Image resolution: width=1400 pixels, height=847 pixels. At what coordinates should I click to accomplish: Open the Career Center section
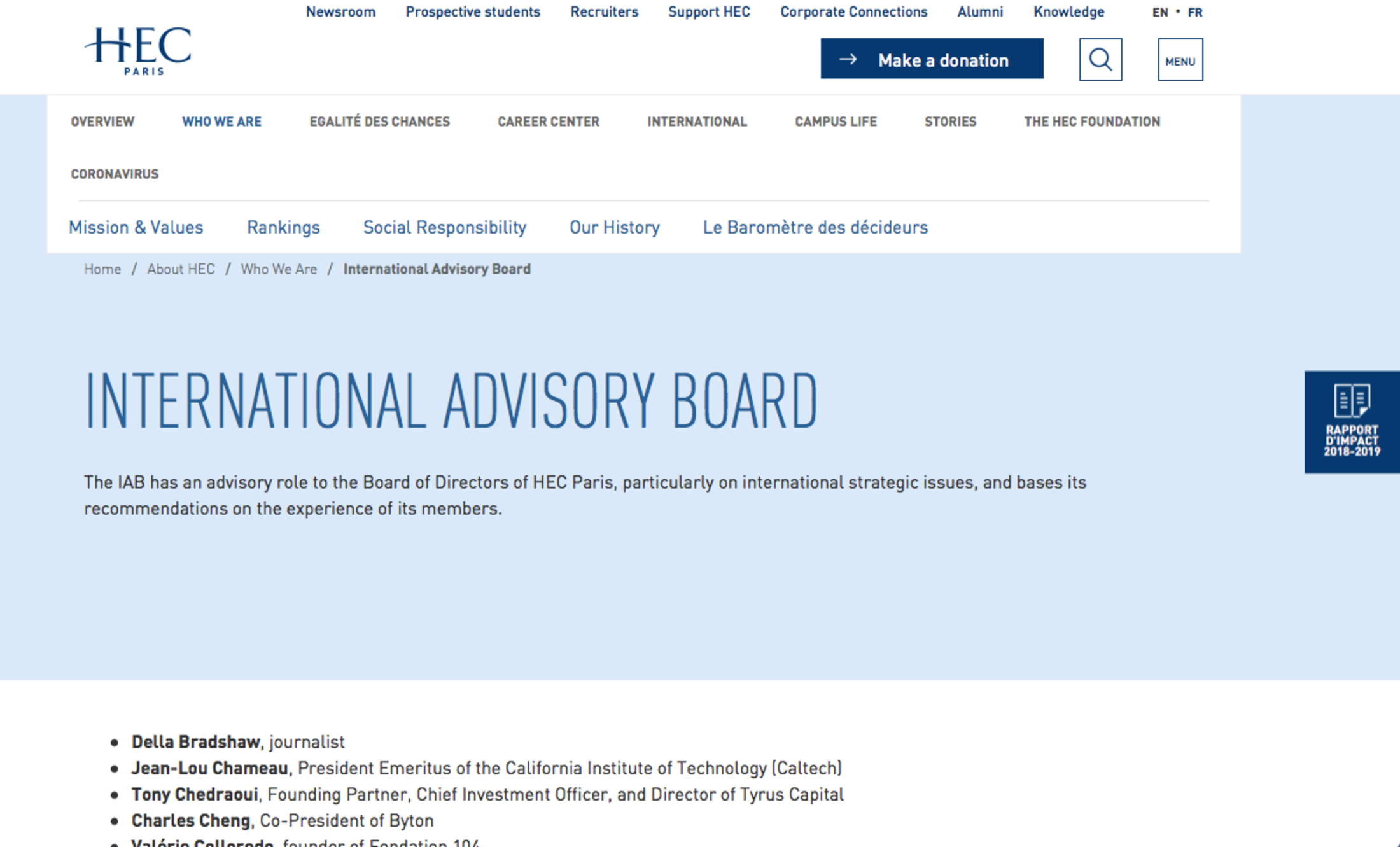[x=549, y=122]
